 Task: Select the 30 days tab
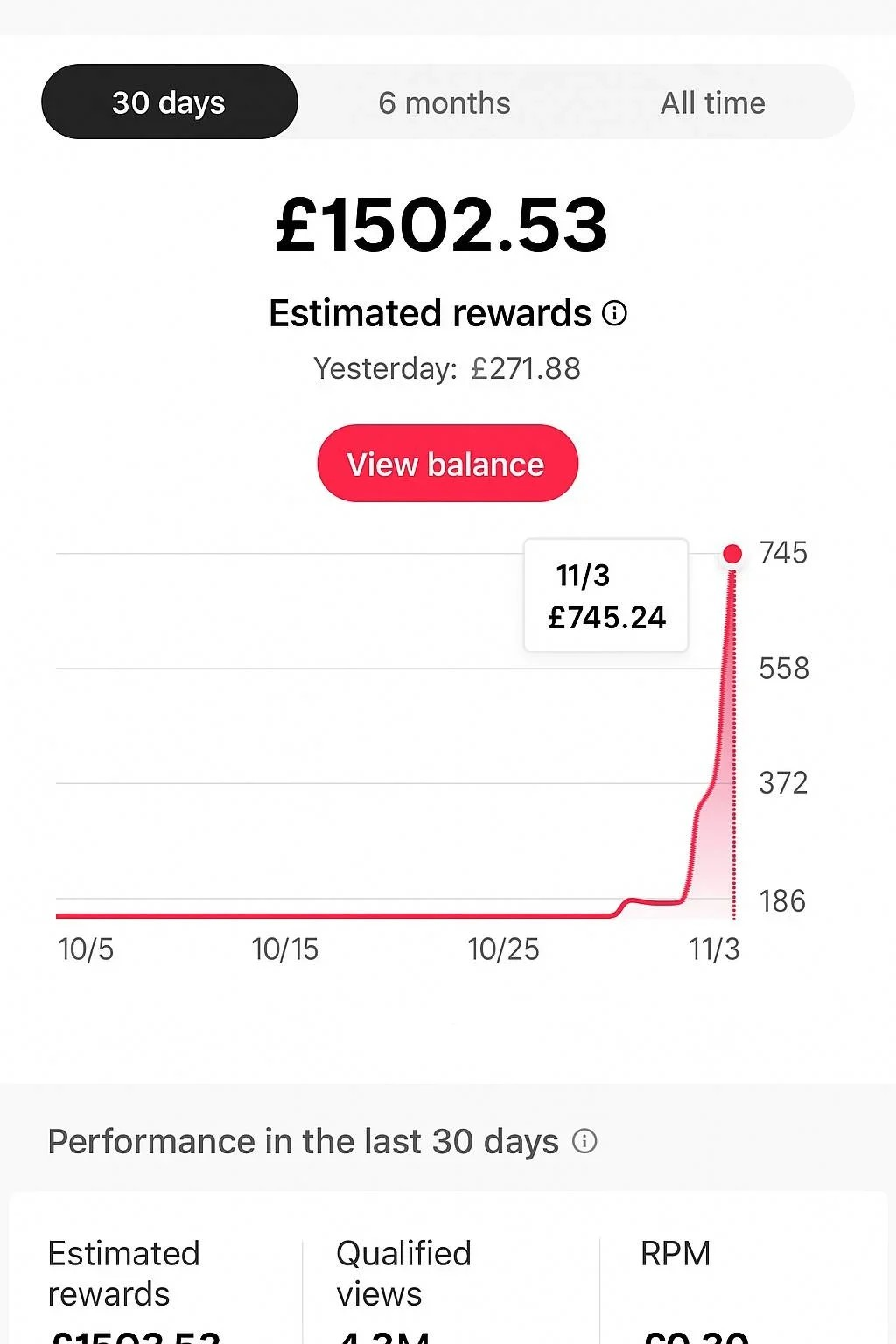pyautogui.click(x=170, y=102)
